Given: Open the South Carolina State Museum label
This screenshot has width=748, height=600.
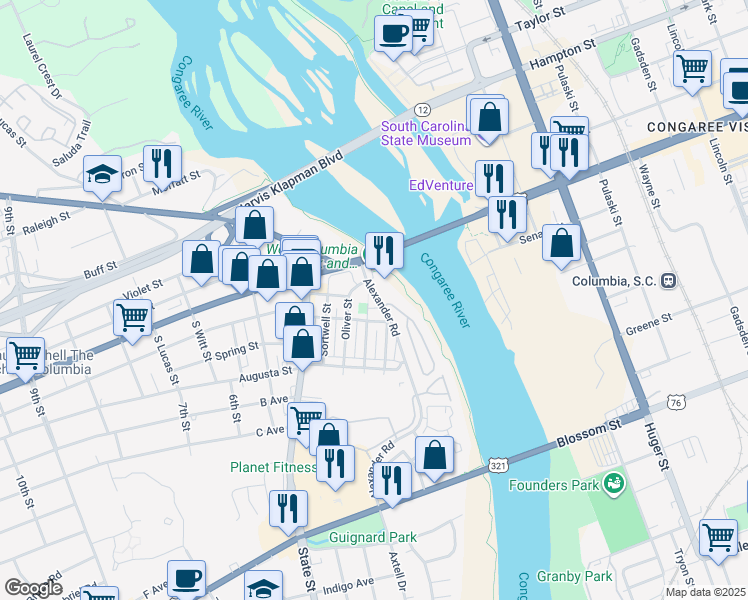Looking at the screenshot, I should pos(426,134).
